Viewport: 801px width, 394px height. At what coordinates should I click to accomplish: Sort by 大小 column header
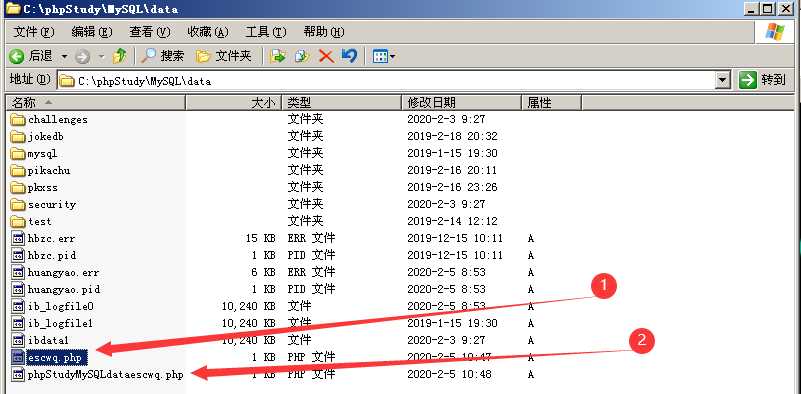tap(233, 103)
